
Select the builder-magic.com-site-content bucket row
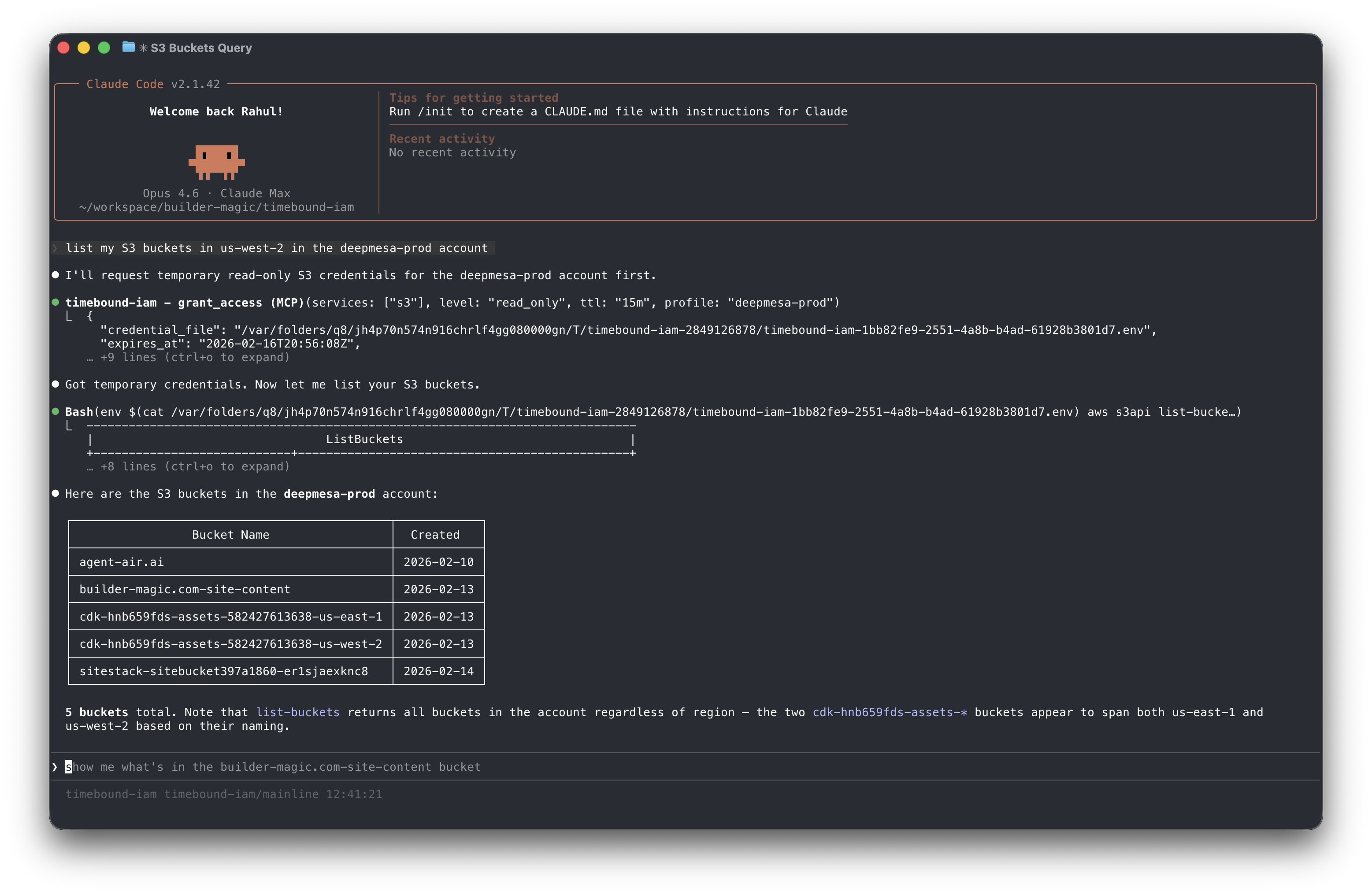(x=185, y=589)
